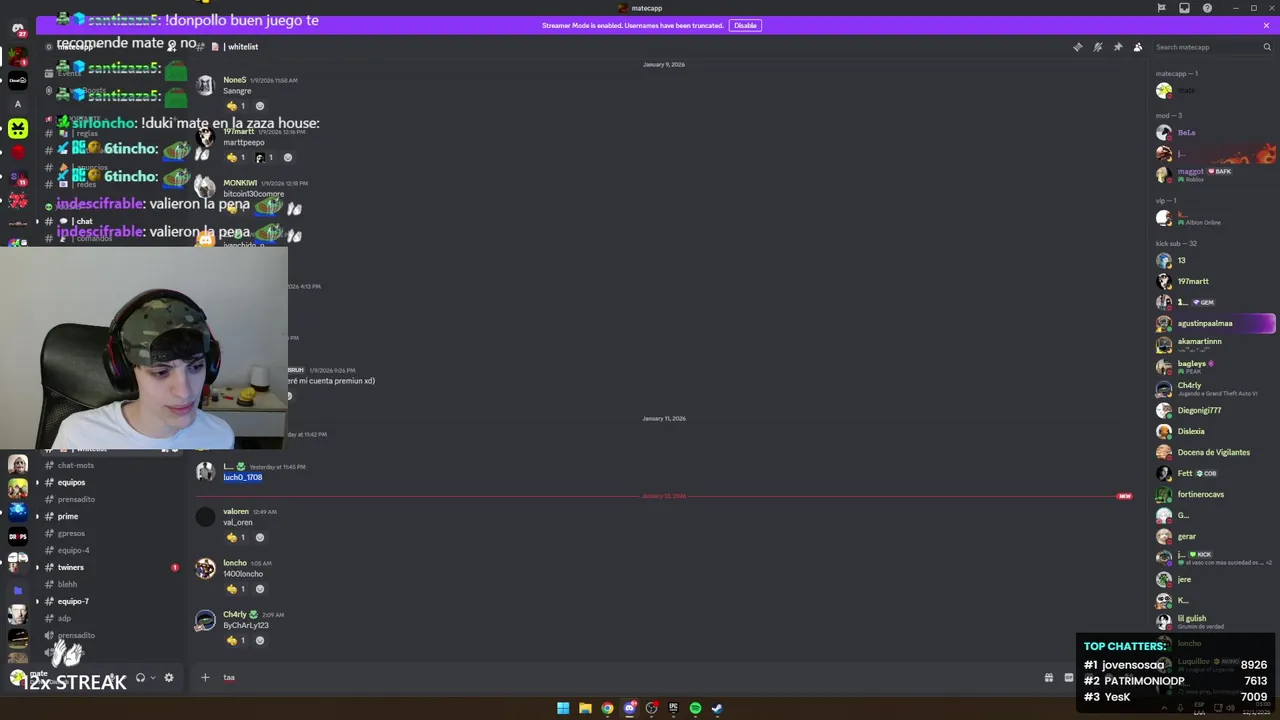Viewport: 1280px width, 720px height.
Task: Open member Docena de Vigilantes
Action: click(x=1214, y=452)
